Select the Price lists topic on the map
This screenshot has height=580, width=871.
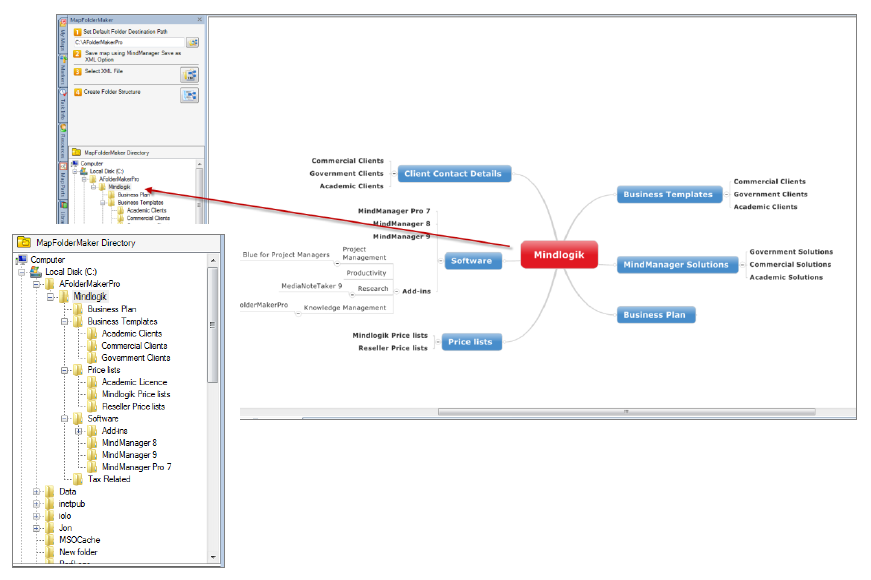pos(471,342)
